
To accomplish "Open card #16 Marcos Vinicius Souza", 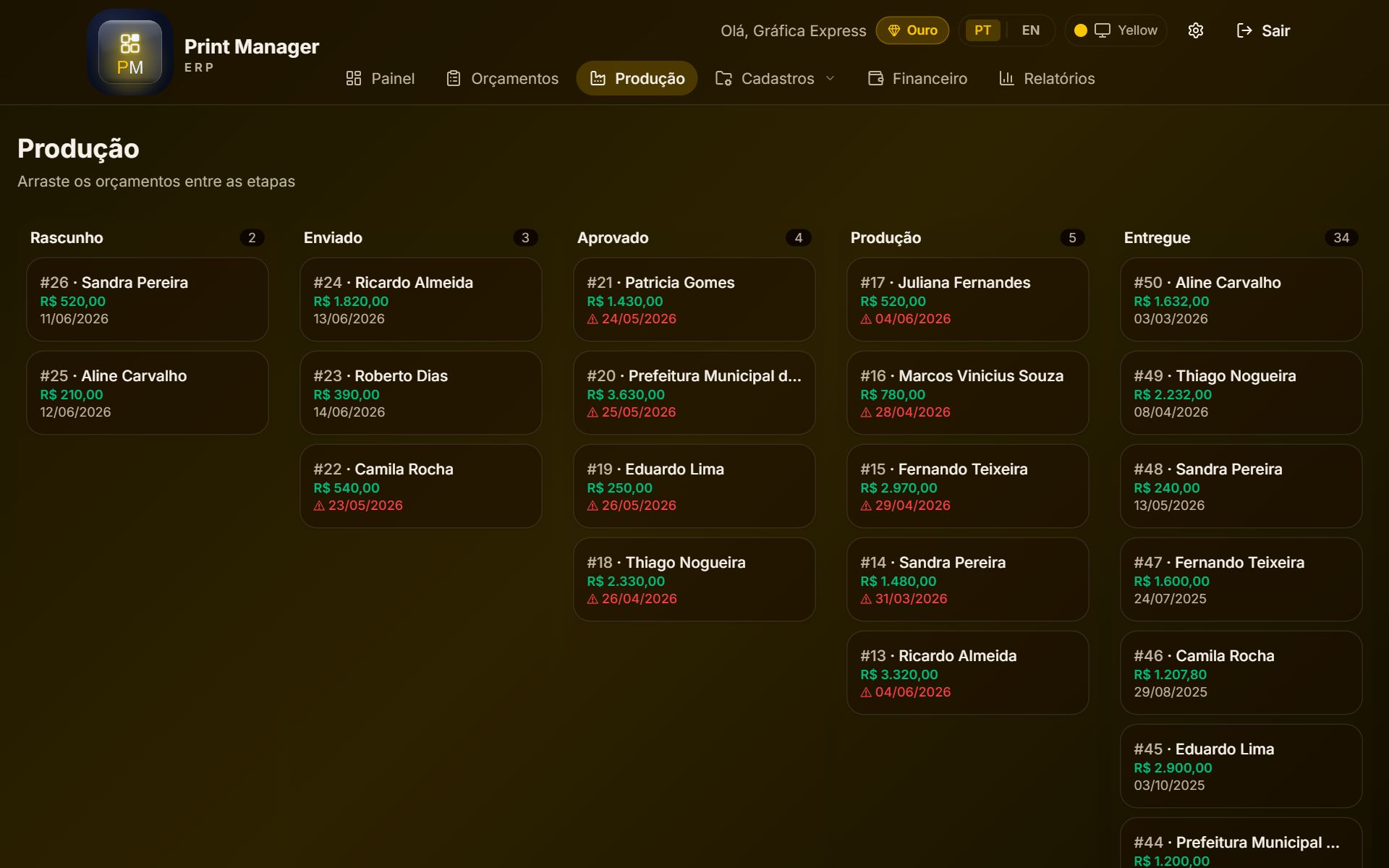I will pos(968,393).
